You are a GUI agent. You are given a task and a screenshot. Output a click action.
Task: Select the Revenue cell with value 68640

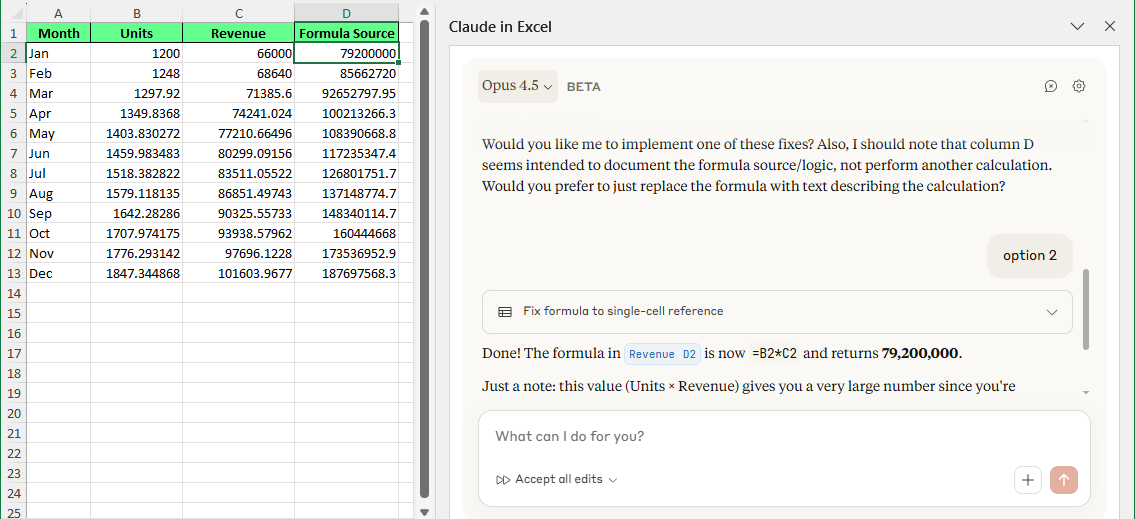(x=238, y=73)
